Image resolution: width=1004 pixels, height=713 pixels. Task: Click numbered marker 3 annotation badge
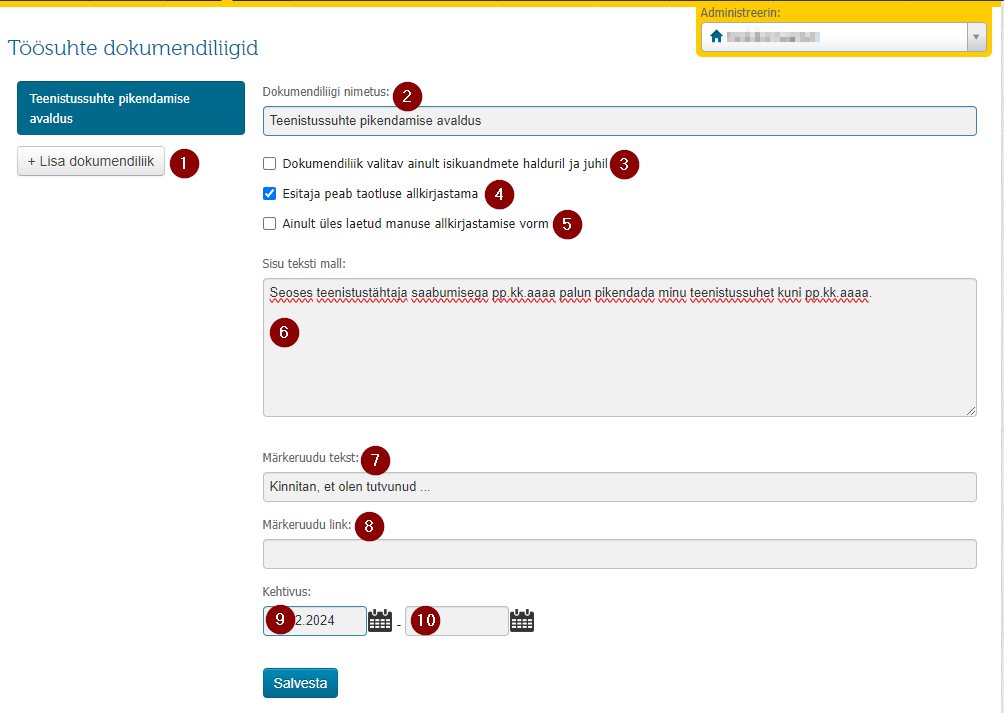pyautogui.click(x=624, y=164)
